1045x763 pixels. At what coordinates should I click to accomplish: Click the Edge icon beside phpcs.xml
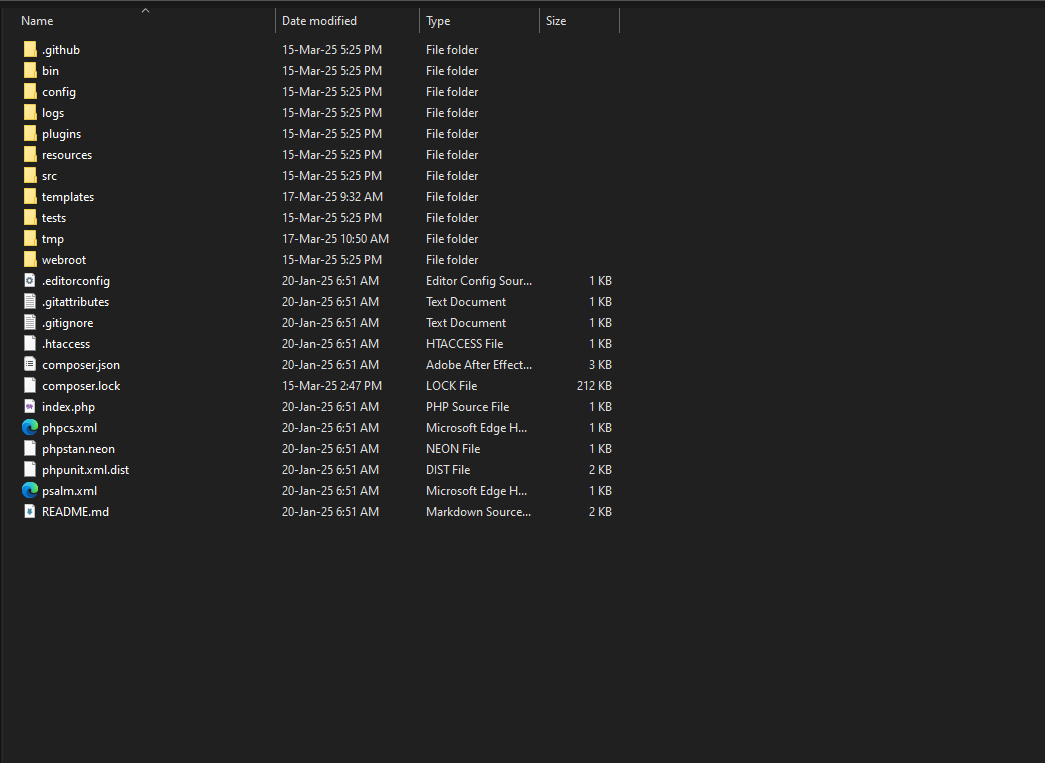[x=30, y=427]
